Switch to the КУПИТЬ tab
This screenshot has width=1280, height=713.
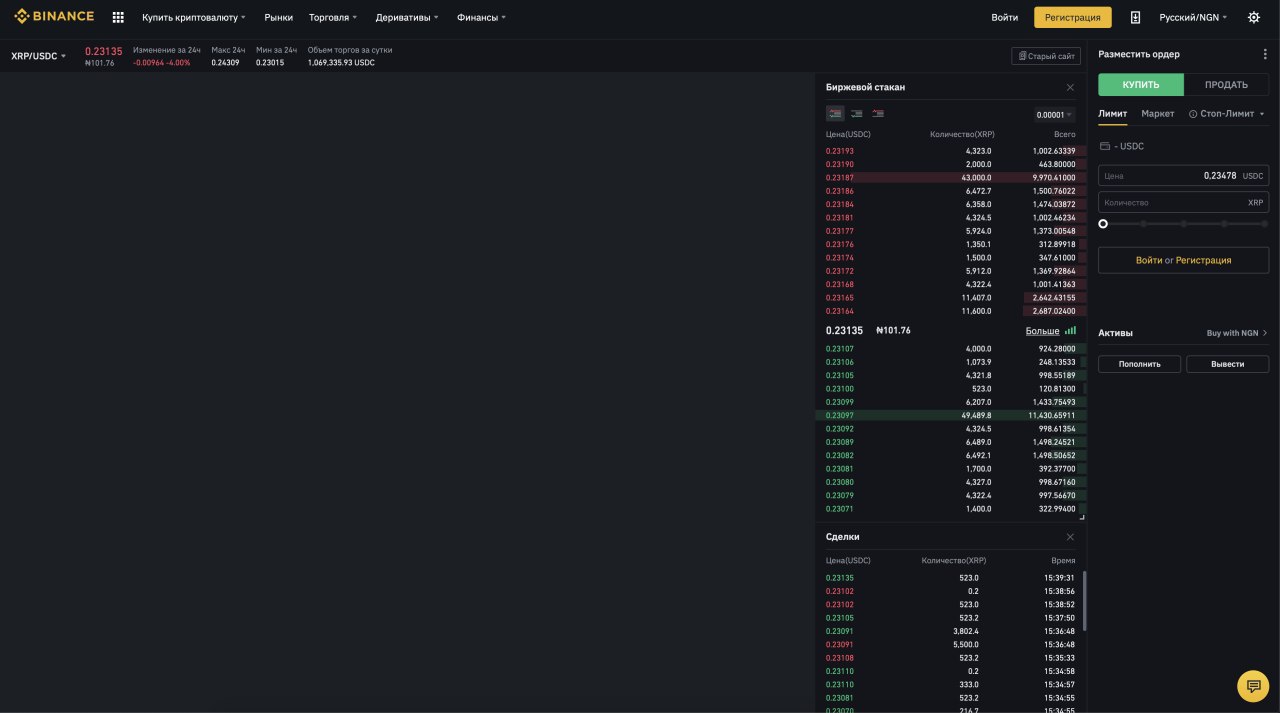click(1141, 85)
